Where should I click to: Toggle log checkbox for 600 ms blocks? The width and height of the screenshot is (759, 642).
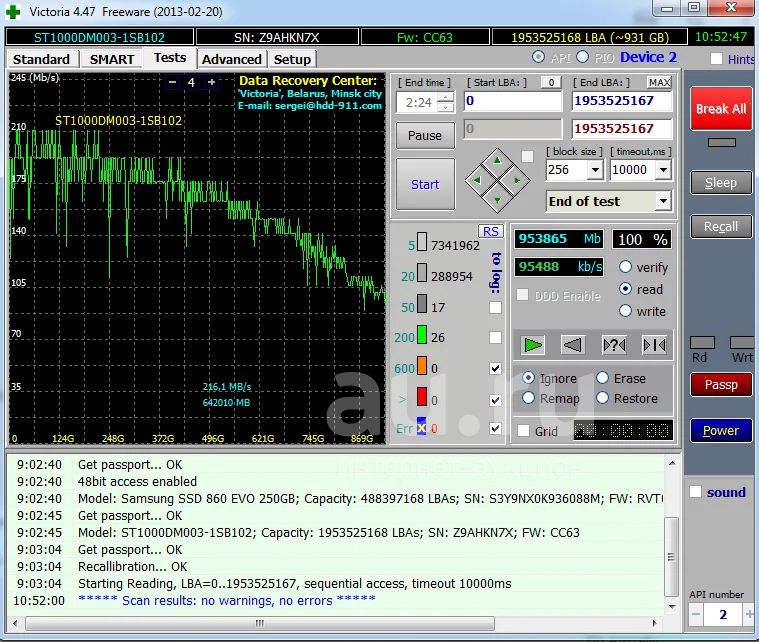click(x=495, y=368)
